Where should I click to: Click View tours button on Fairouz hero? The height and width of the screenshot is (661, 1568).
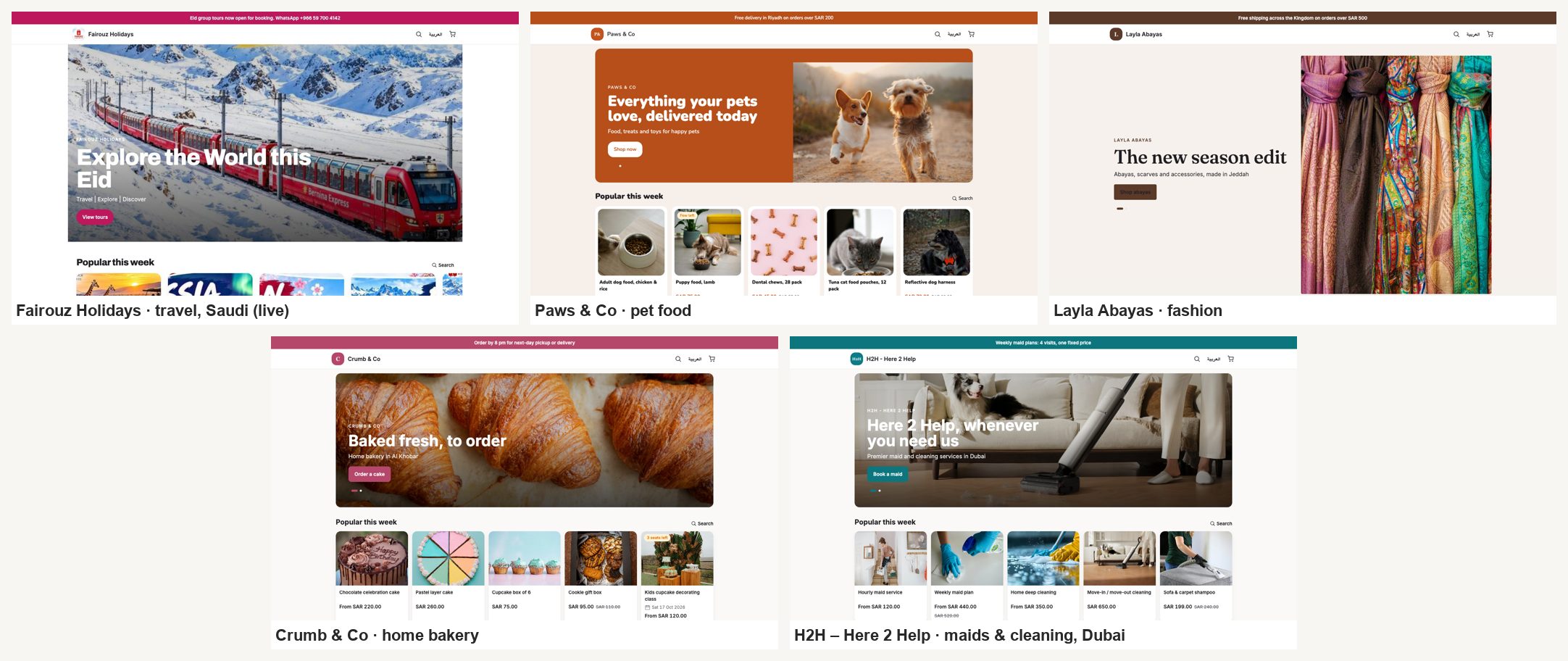click(x=95, y=217)
